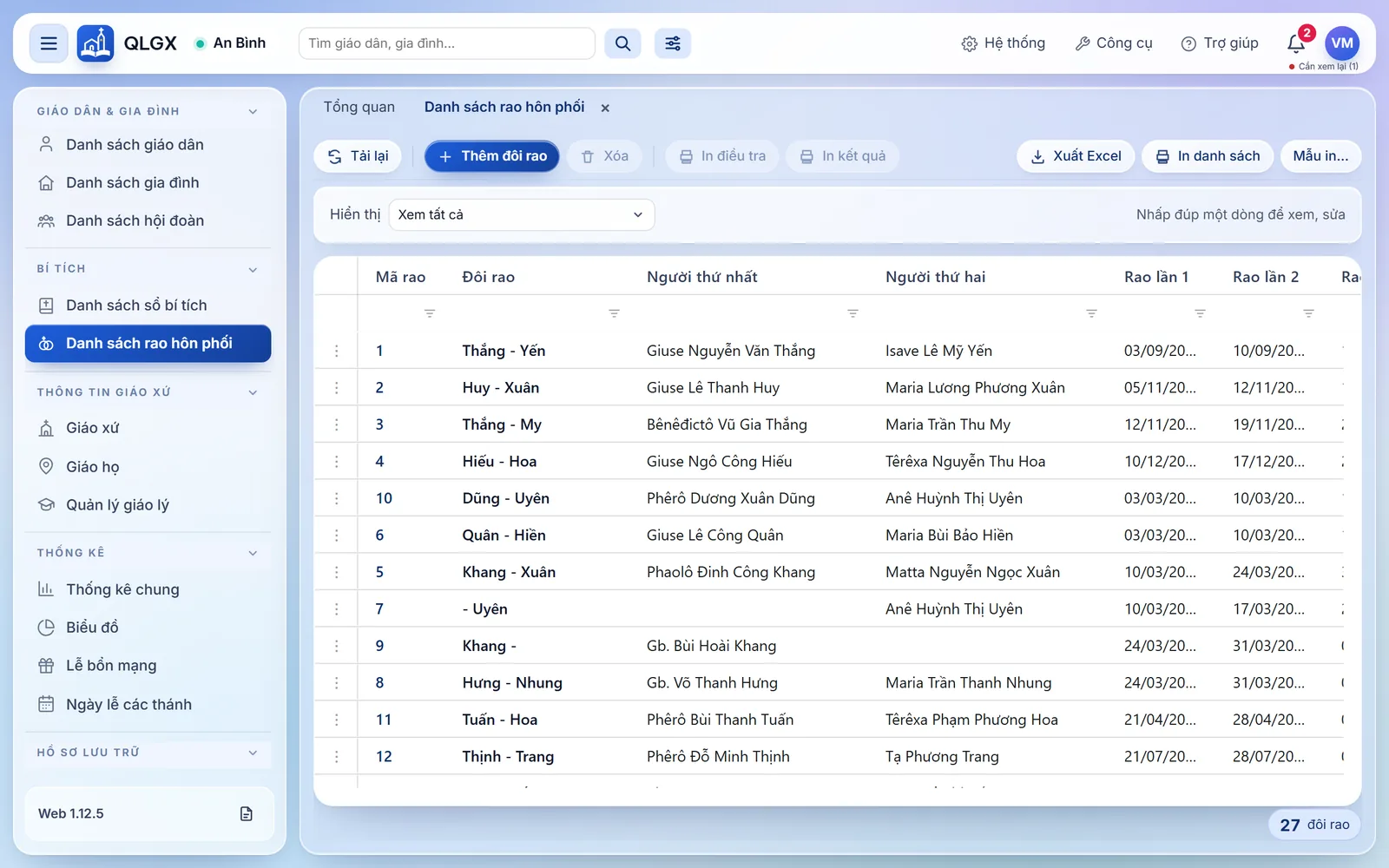Open the Hệ thống menu
1389x868 pixels.
coord(1004,43)
